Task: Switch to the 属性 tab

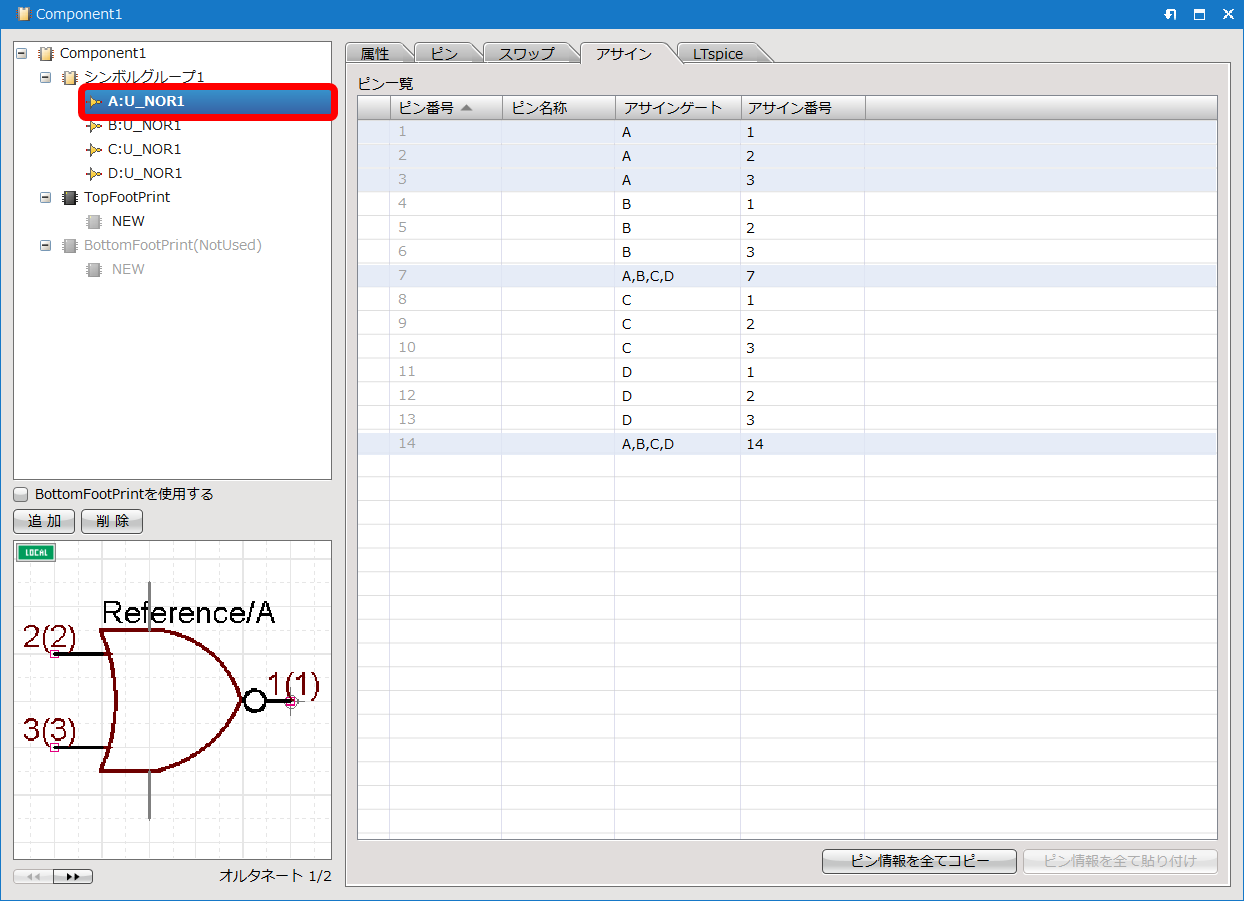Action: click(x=375, y=54)
